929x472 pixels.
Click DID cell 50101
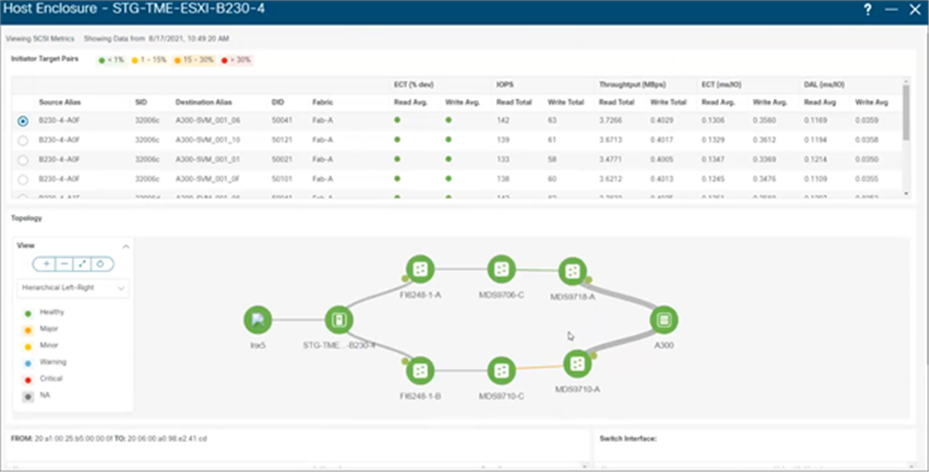(x=280, y=179)
